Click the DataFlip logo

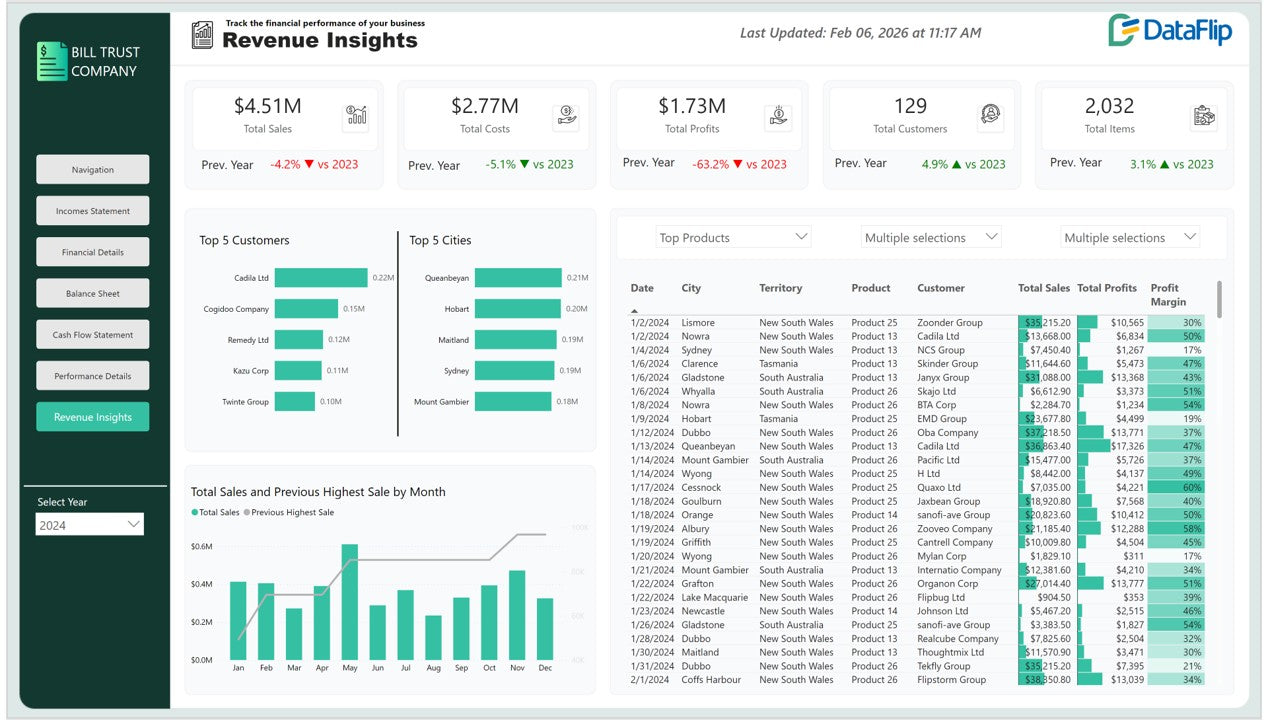point(1170,31)
